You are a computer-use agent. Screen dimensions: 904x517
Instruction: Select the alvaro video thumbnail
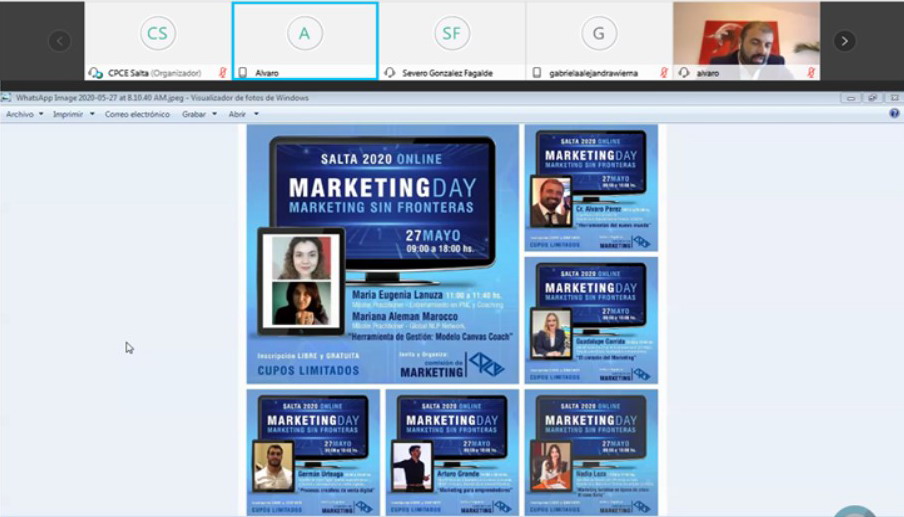(747, 40)
